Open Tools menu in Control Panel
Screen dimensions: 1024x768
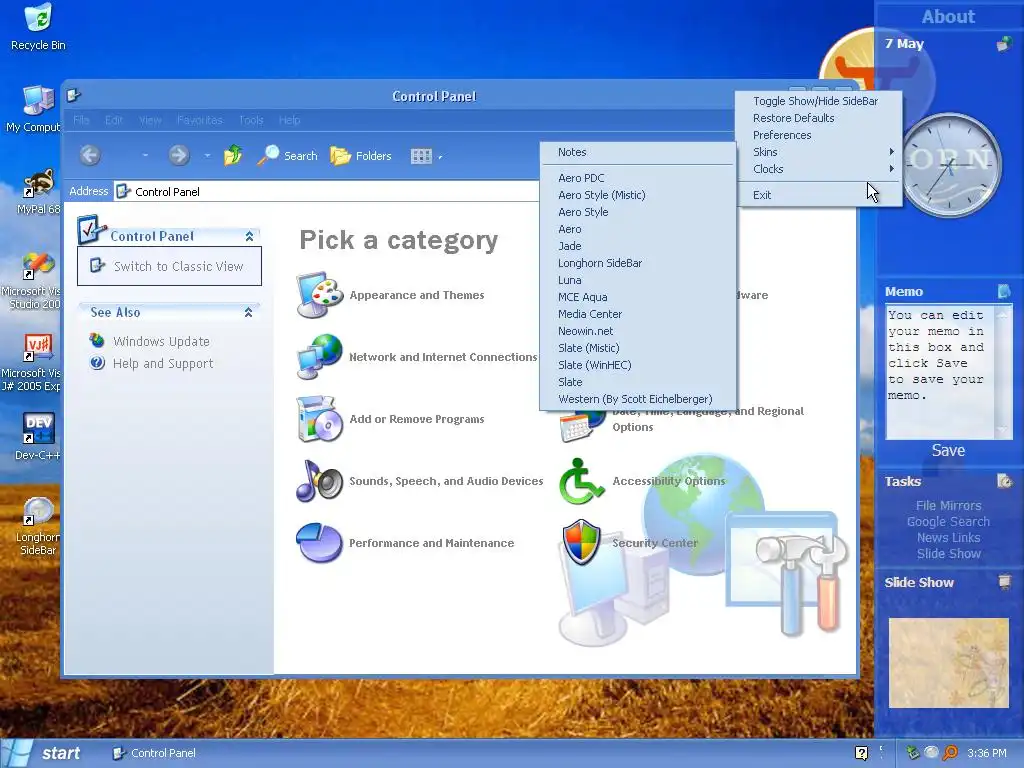coord(251,120)
